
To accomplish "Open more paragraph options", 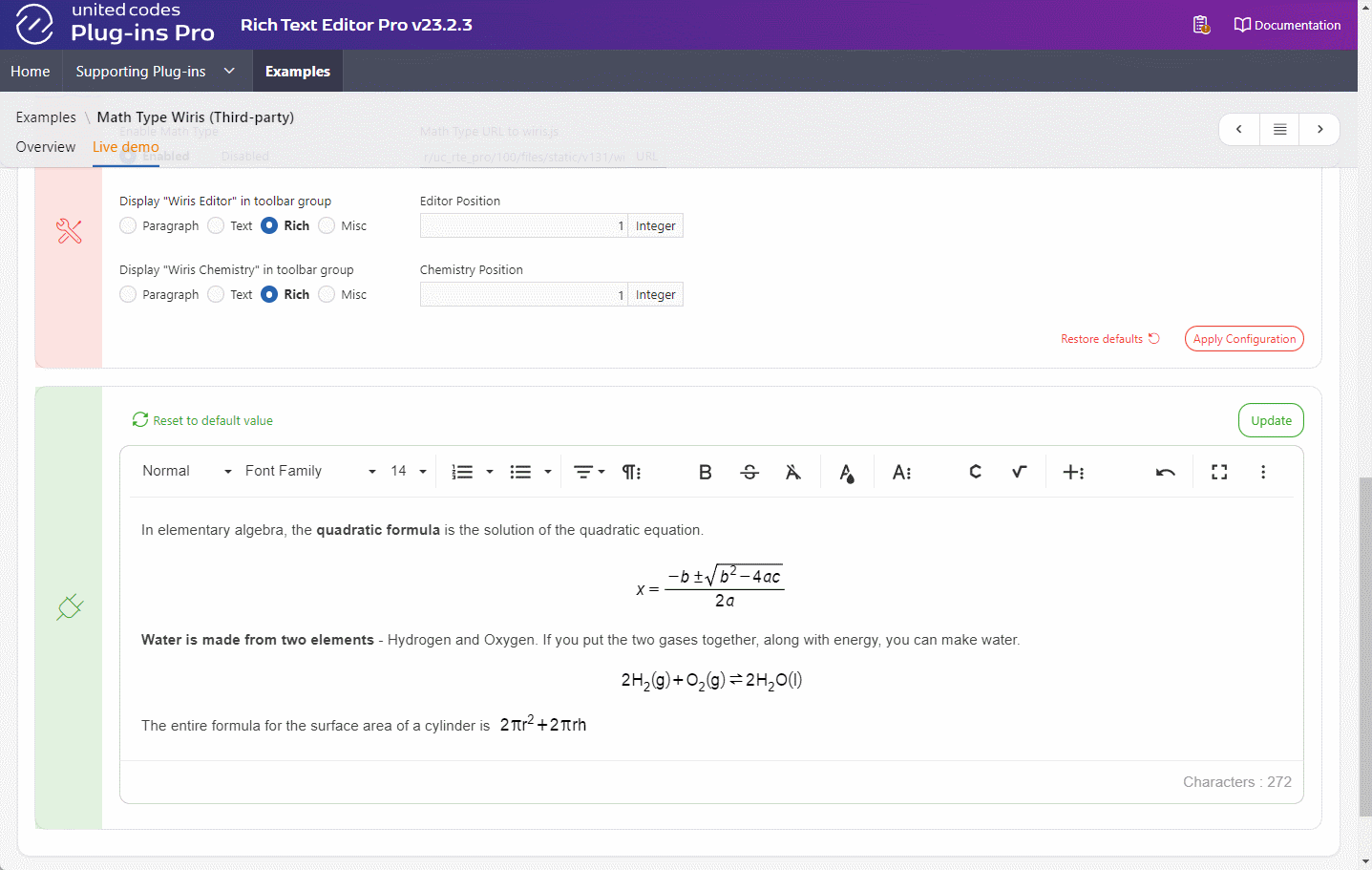I will coord(632,472).
